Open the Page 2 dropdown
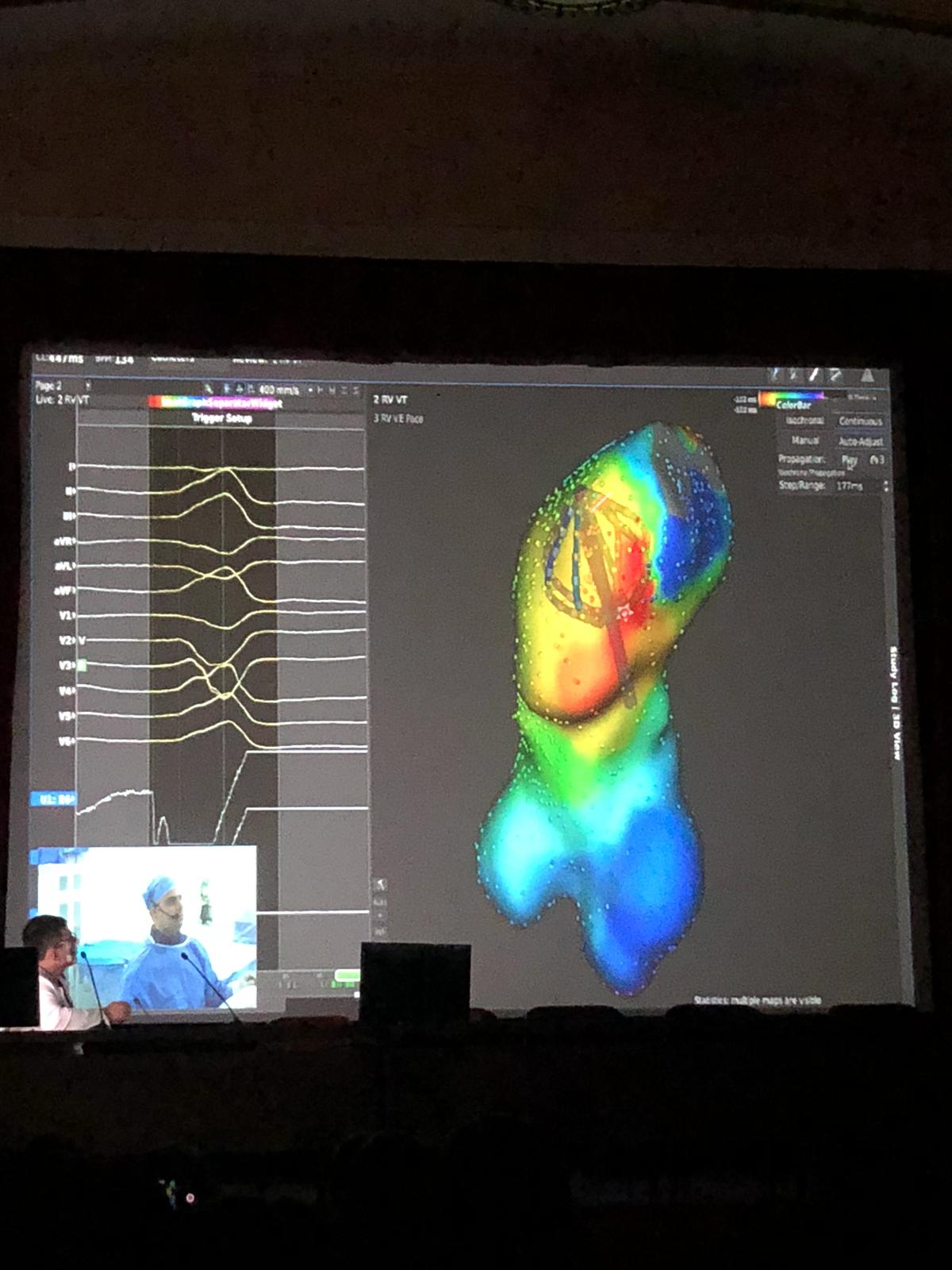The width and height of the screenshot is (952, 1270). point(87,386)
